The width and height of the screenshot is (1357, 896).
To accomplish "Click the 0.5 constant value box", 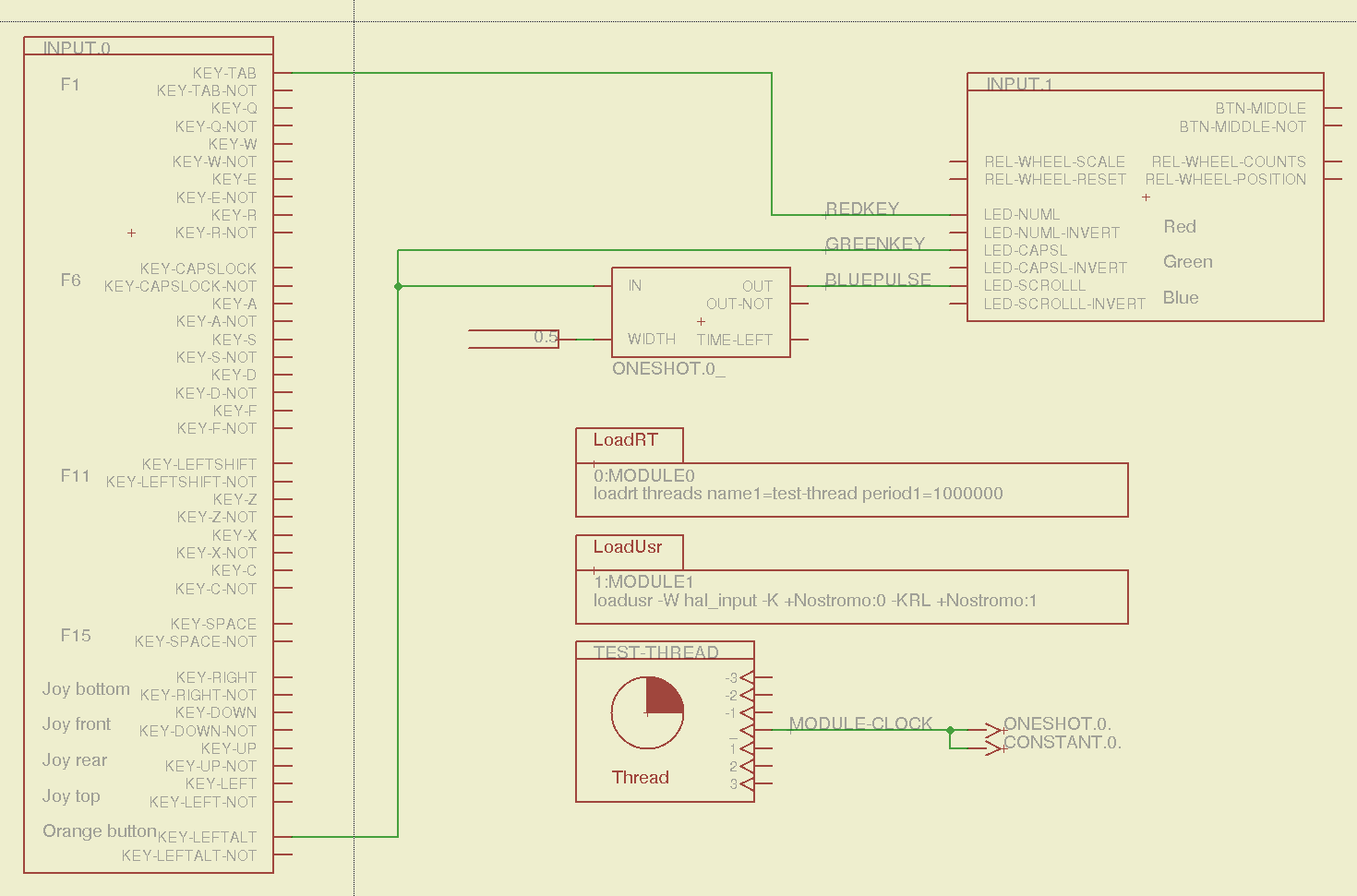I will click(545, 338).
